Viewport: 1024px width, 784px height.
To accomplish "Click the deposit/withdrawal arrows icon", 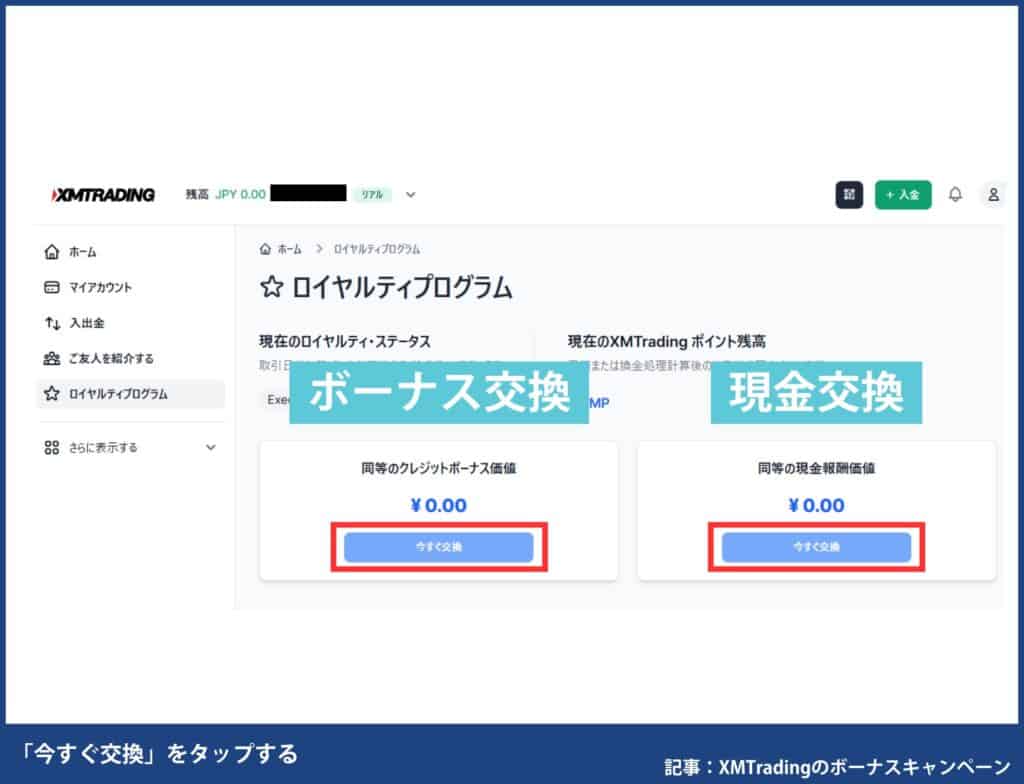I will (x=52, y=323).
